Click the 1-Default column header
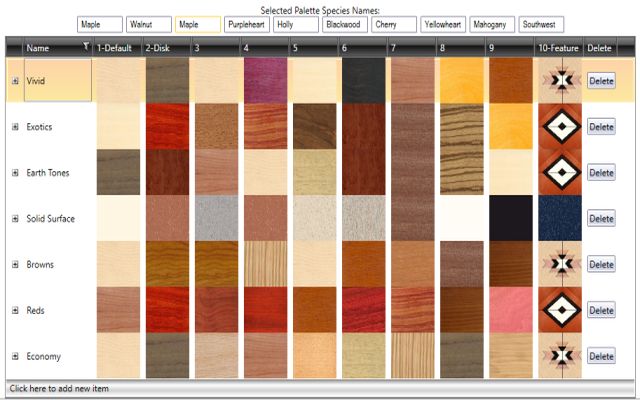 [x=117, y=47]
